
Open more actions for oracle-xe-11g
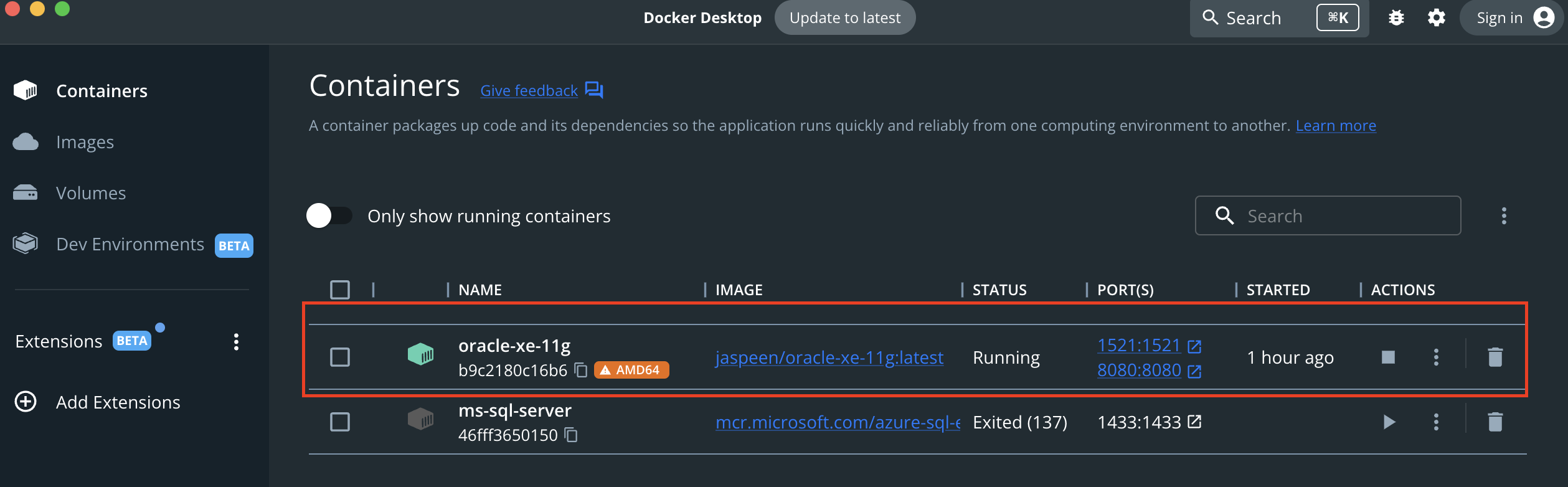pos(1436,357)
